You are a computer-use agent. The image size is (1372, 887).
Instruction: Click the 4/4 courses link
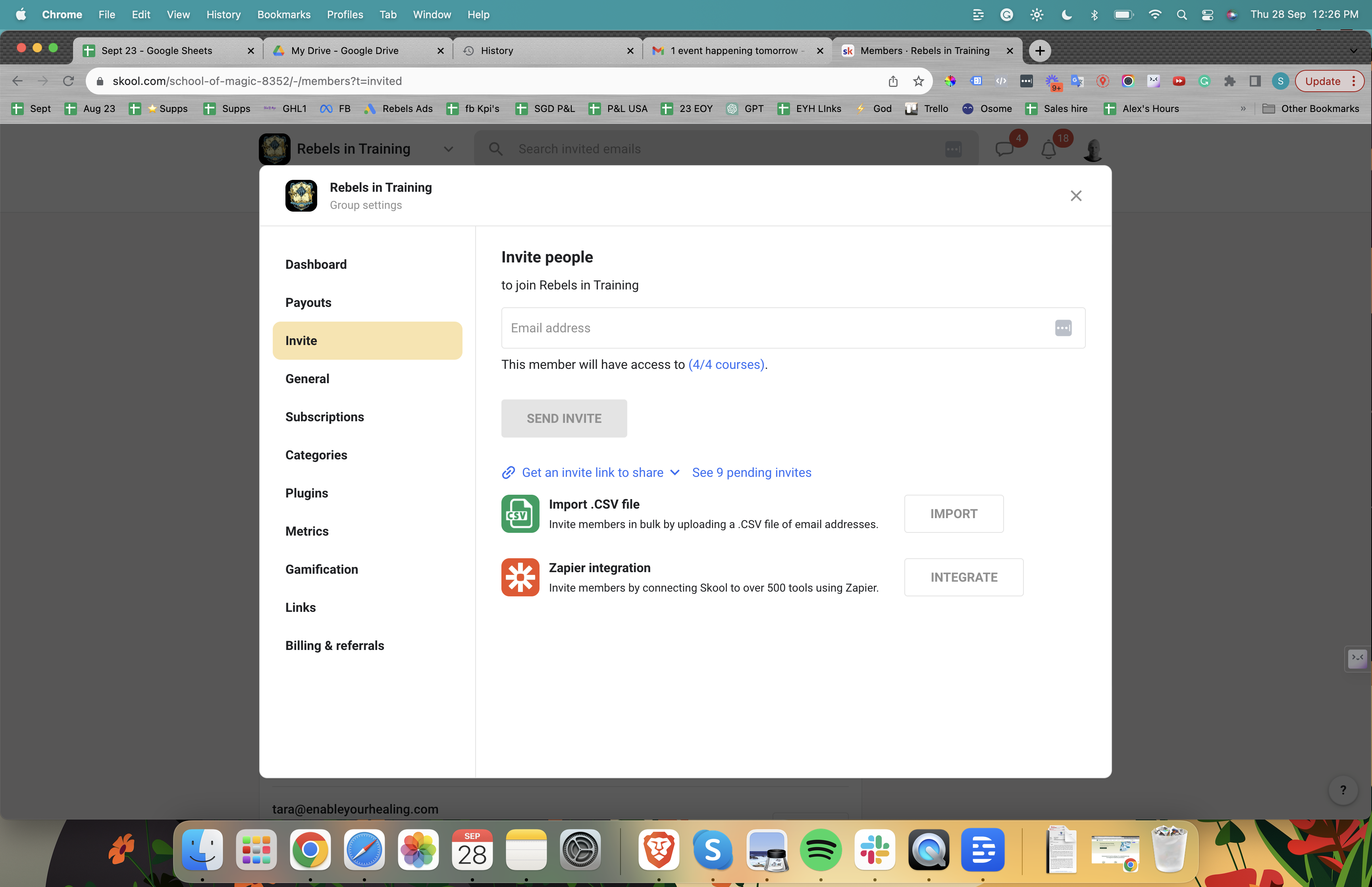click(x=726, y=364)
